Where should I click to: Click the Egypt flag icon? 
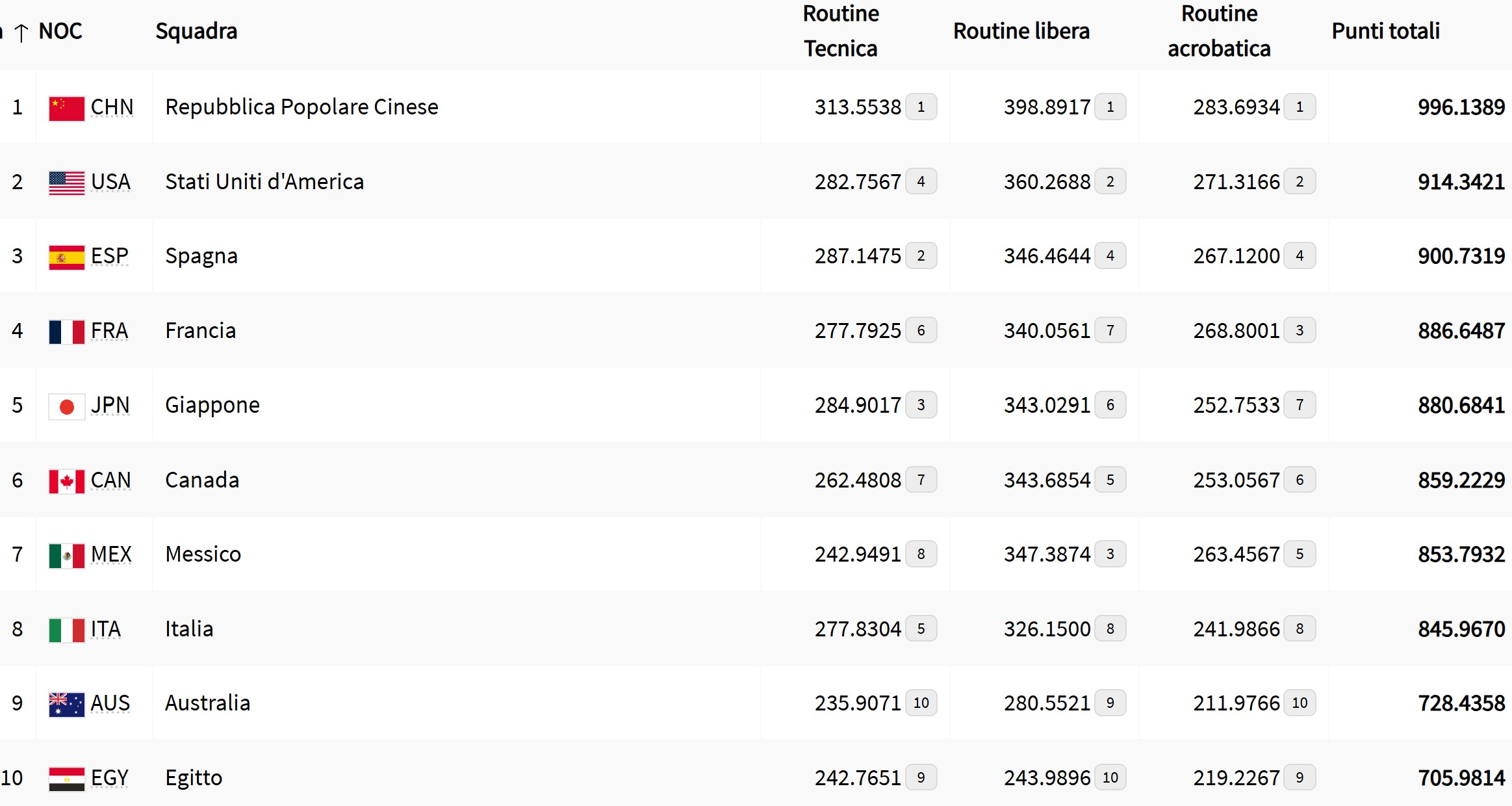tap(66, 779)
